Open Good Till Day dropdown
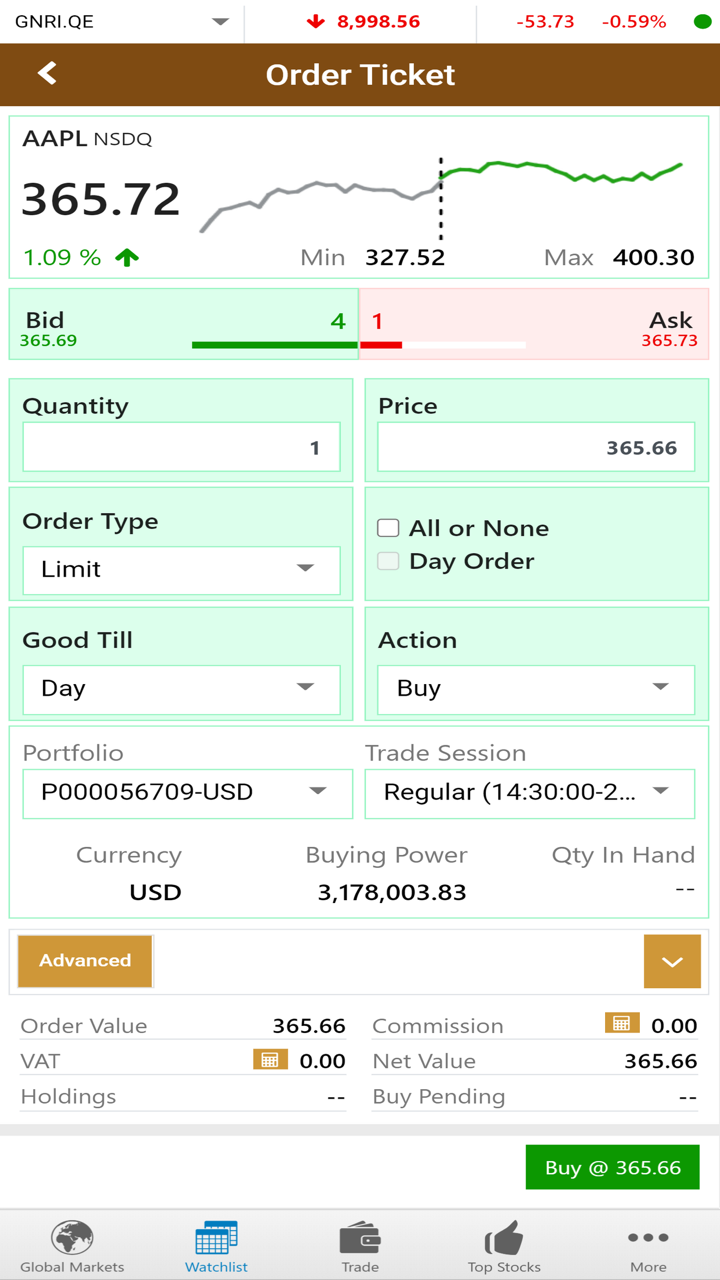 [x=181, y=688]
